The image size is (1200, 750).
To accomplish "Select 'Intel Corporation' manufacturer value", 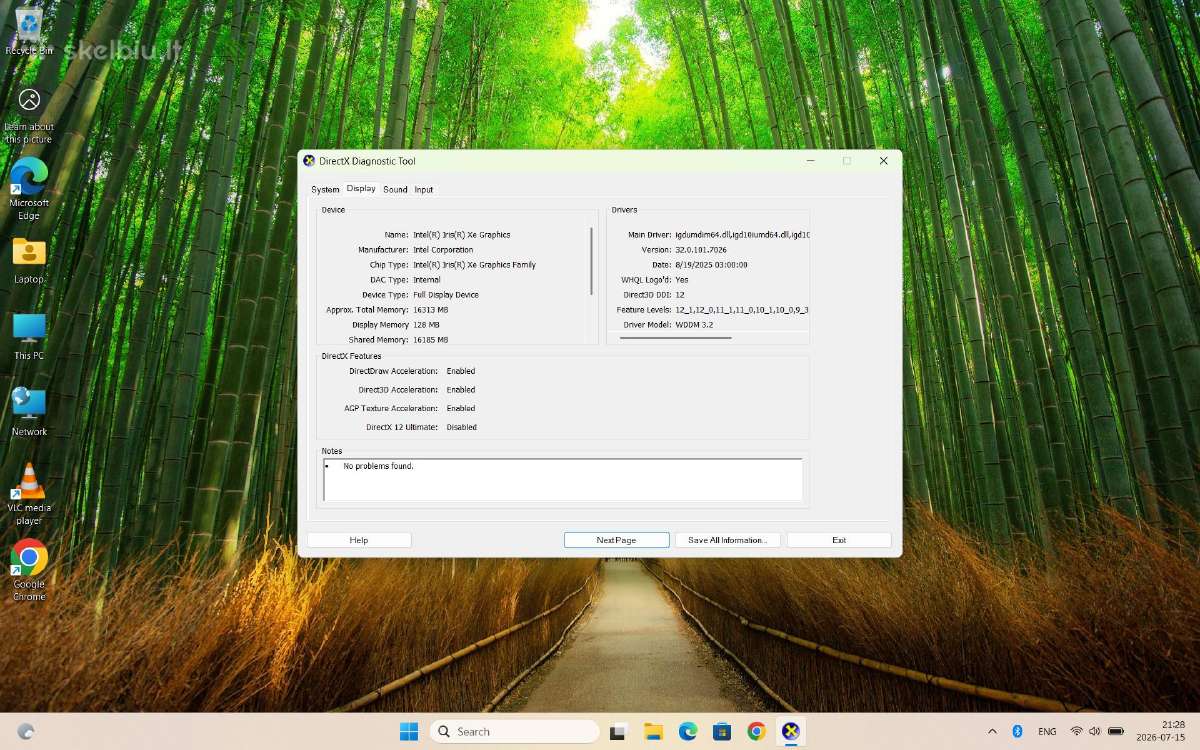I will [443, 250].
